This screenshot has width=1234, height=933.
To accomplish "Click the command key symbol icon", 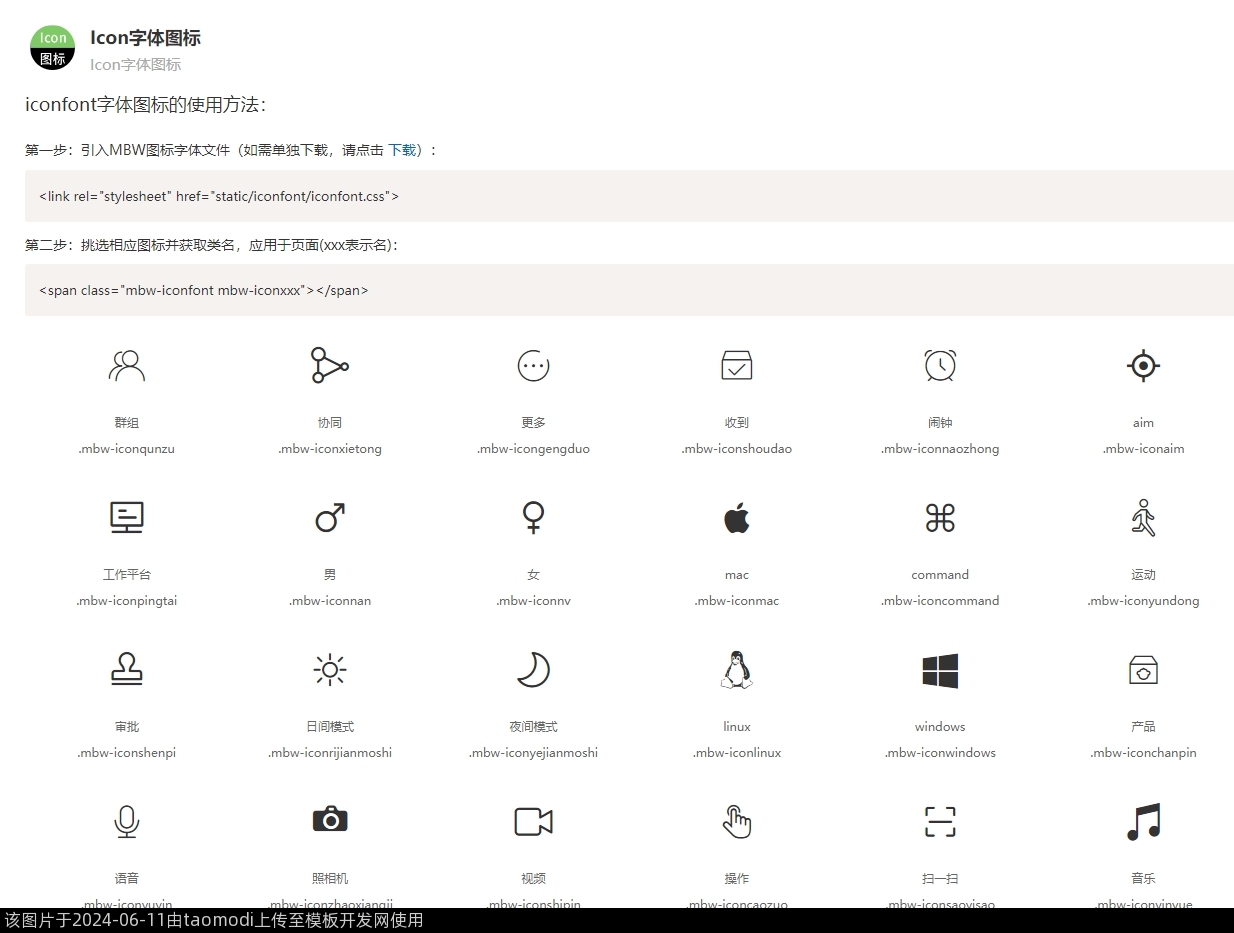I will click(x=940, y=518).
